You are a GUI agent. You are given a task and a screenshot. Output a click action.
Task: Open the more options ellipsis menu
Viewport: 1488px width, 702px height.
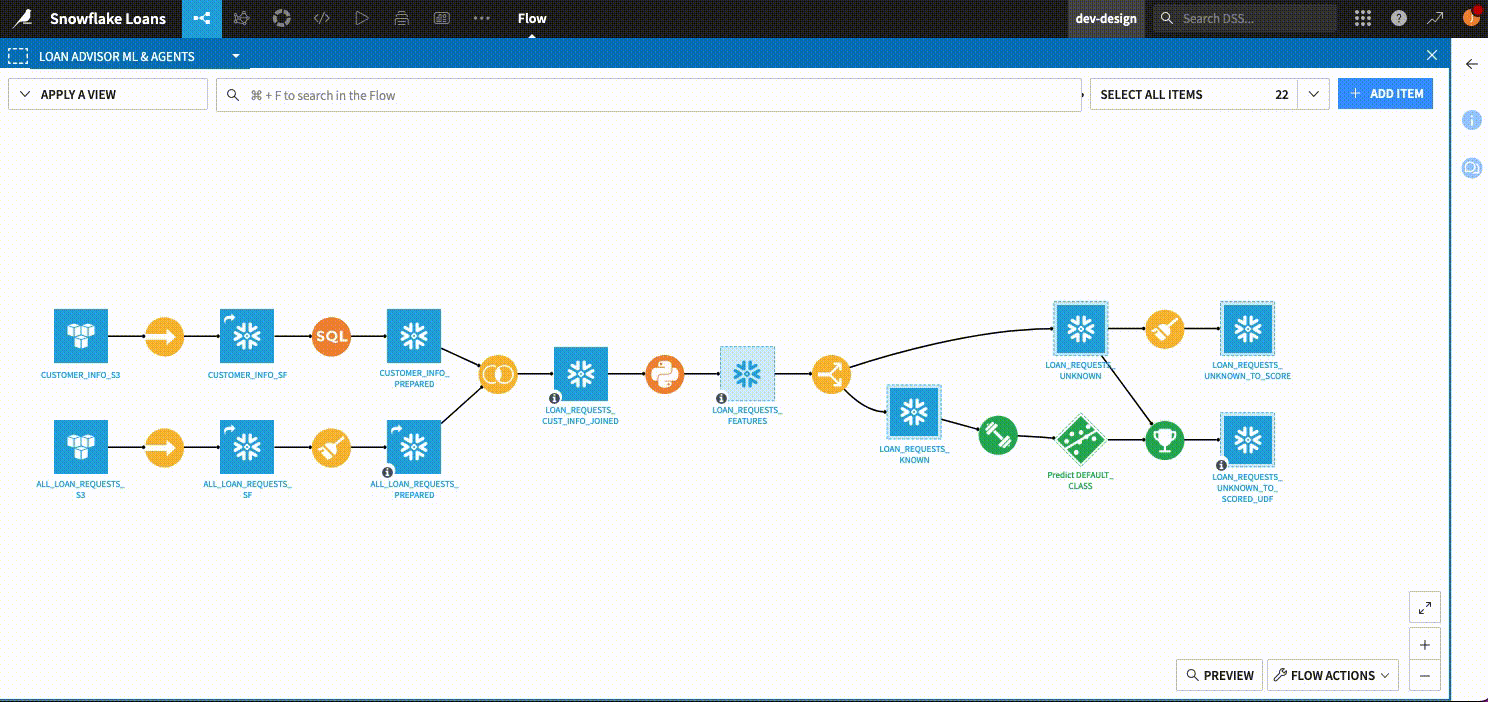481,18
